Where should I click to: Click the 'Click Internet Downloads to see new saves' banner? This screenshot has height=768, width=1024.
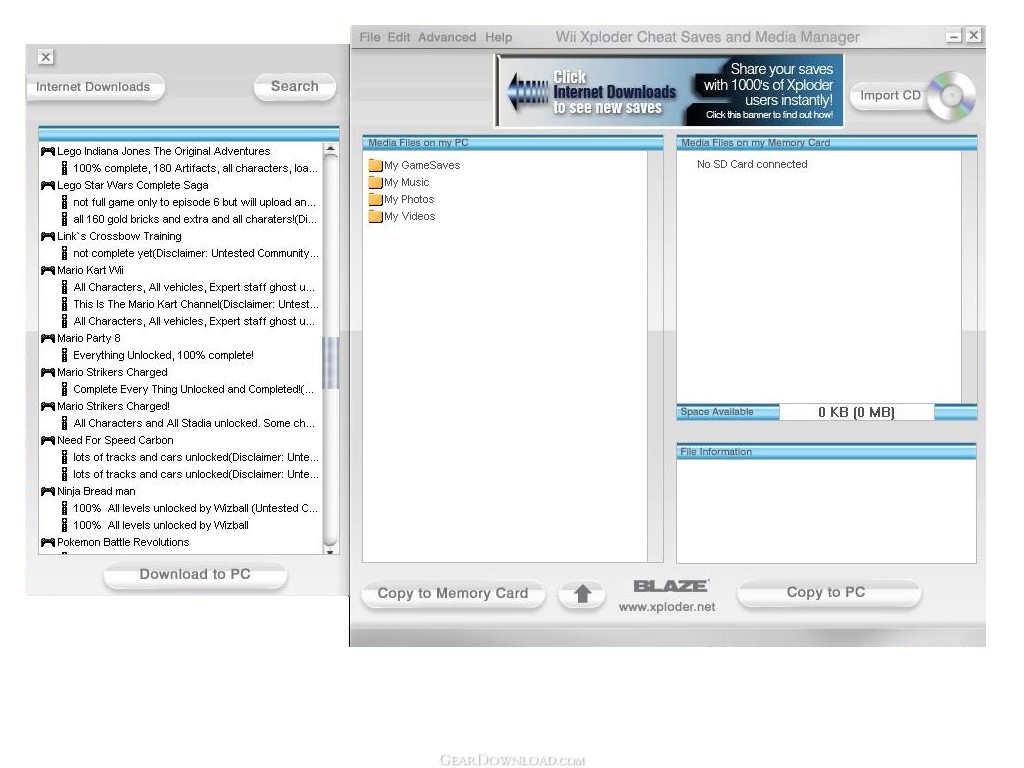[670, 91]
